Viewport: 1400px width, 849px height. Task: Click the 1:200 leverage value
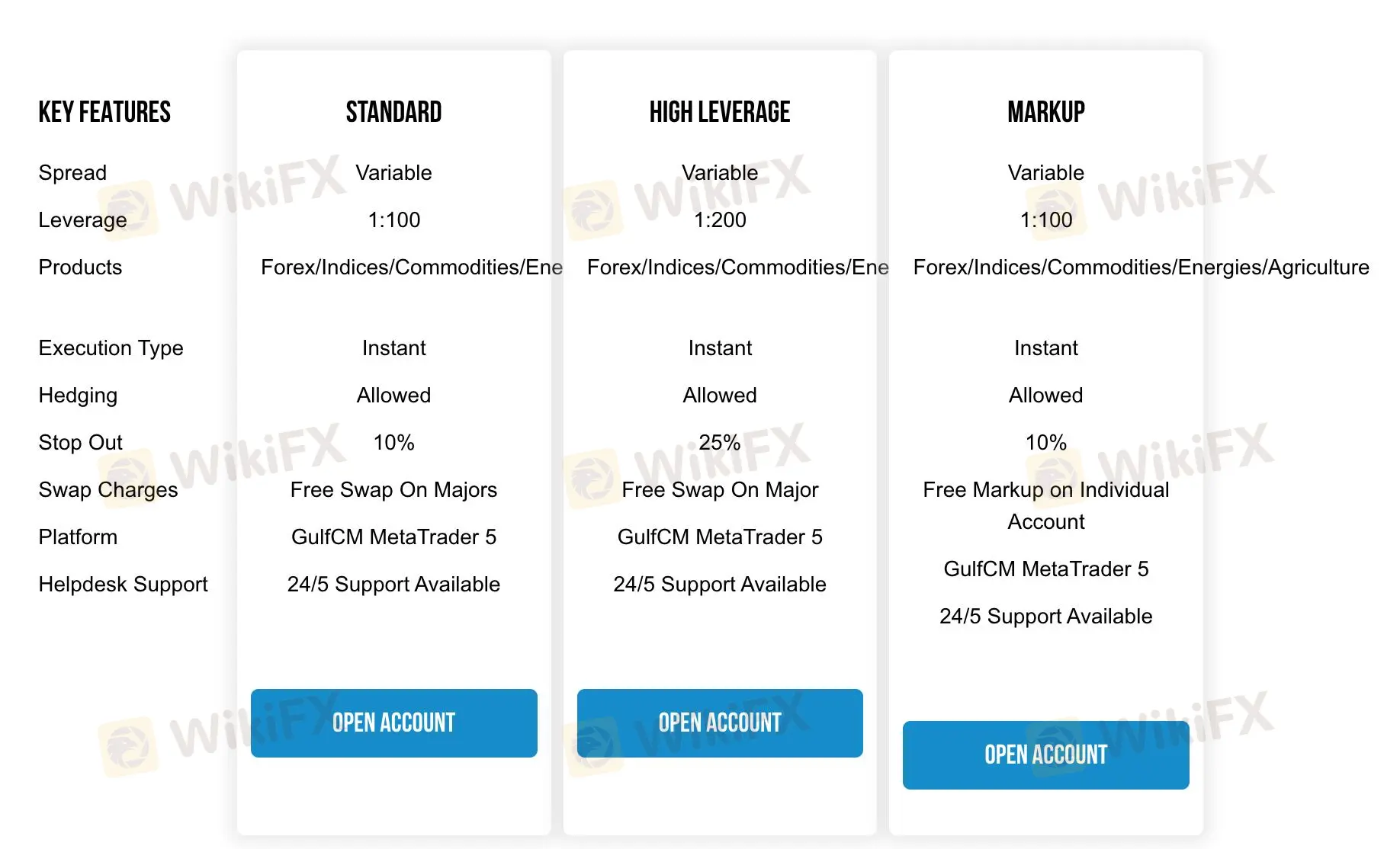point(719,219)
